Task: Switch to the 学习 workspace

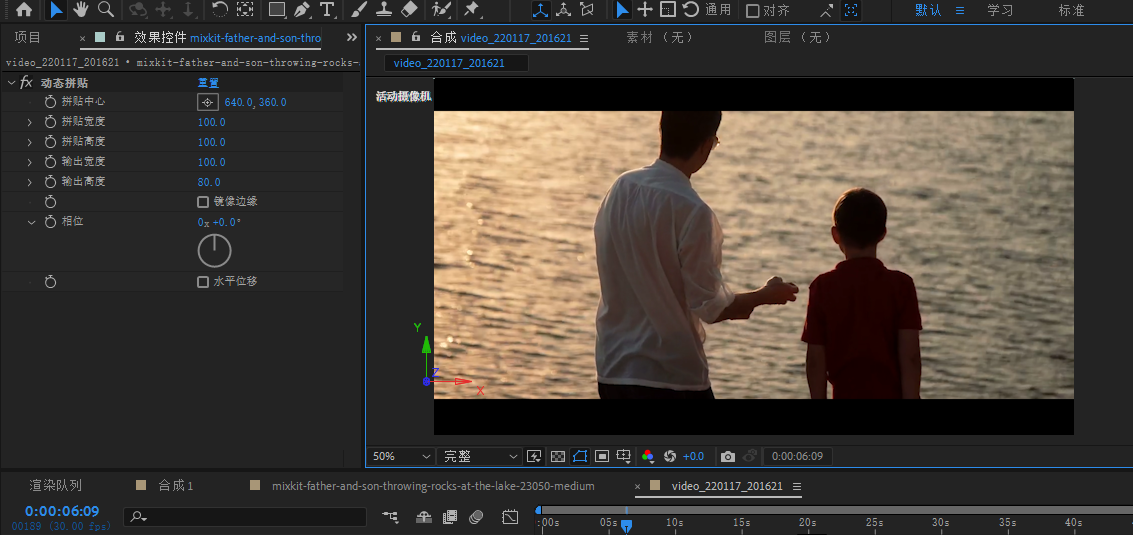Action: 1000,10
